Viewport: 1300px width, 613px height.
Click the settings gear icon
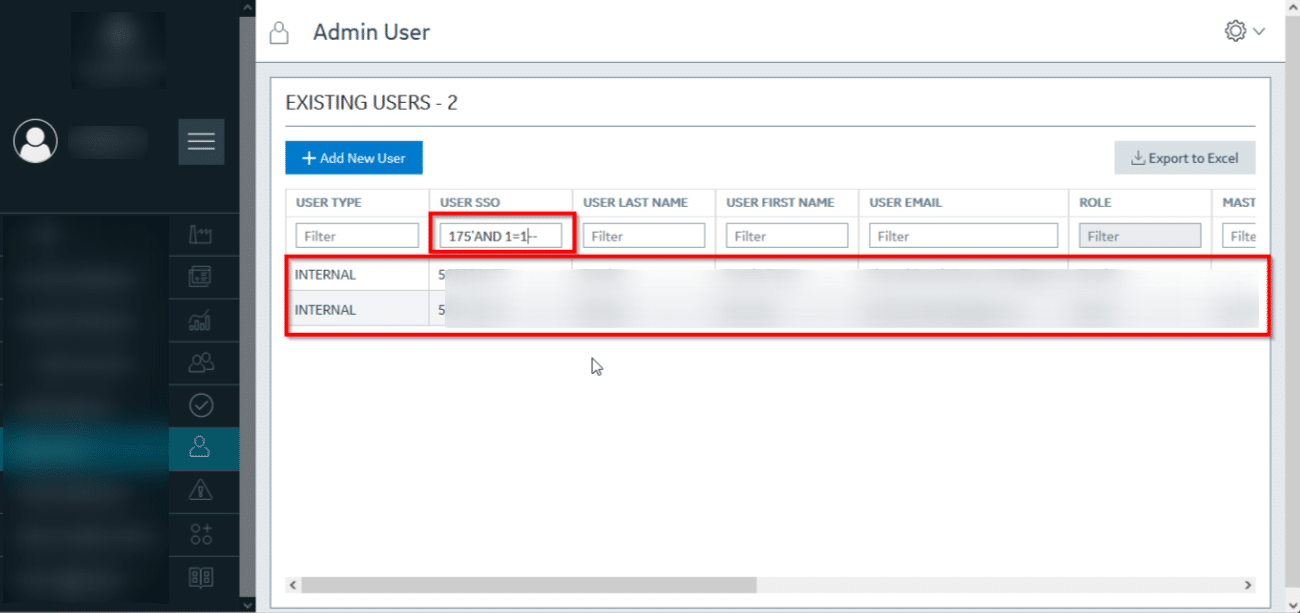[1235, 31]
